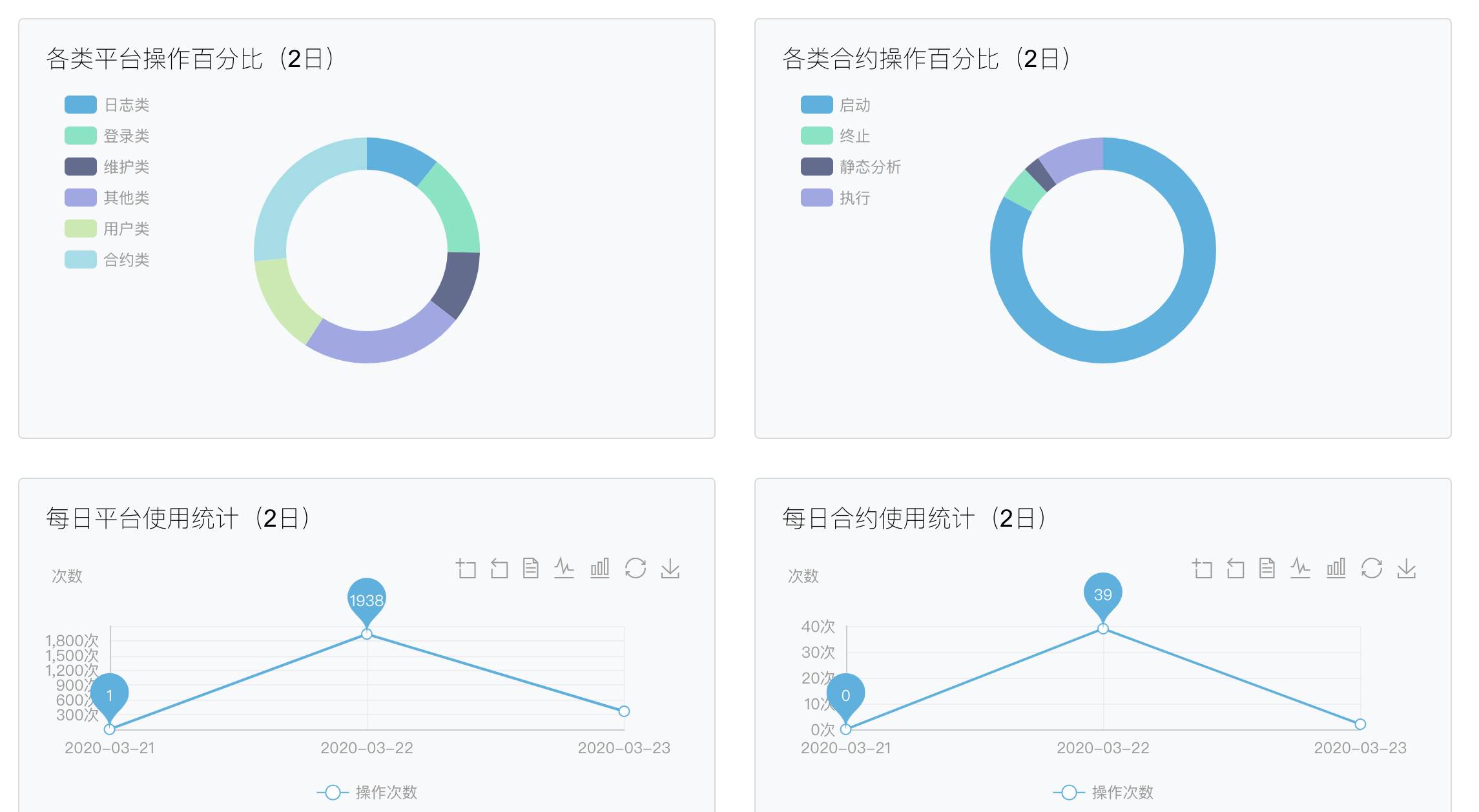Toggle 维护类 legend series visibility
Image resolution: width=1479 pixels, height=812 pixels.
127,167
